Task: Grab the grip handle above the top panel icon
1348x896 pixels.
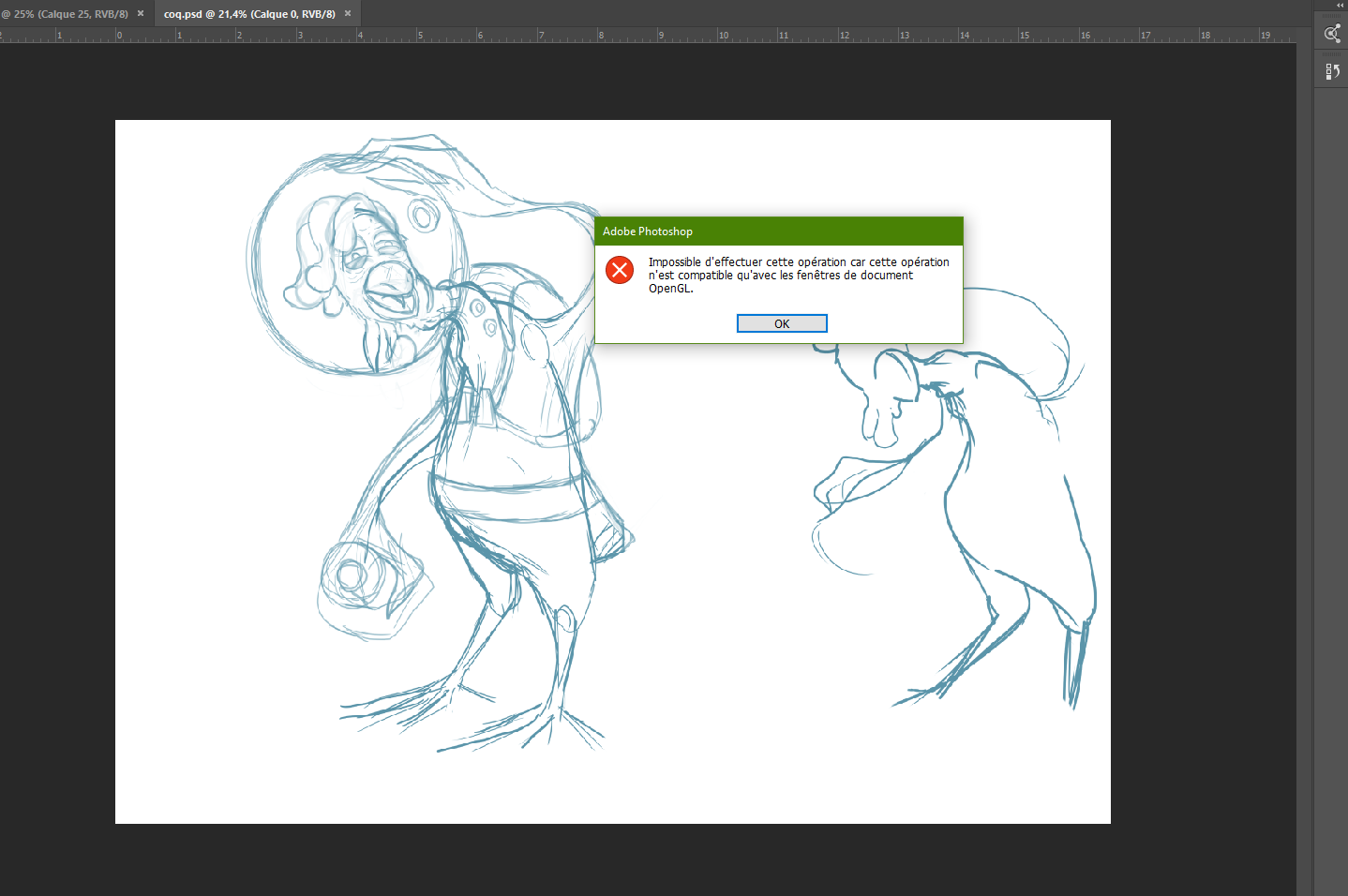Action: point(1332,16)
